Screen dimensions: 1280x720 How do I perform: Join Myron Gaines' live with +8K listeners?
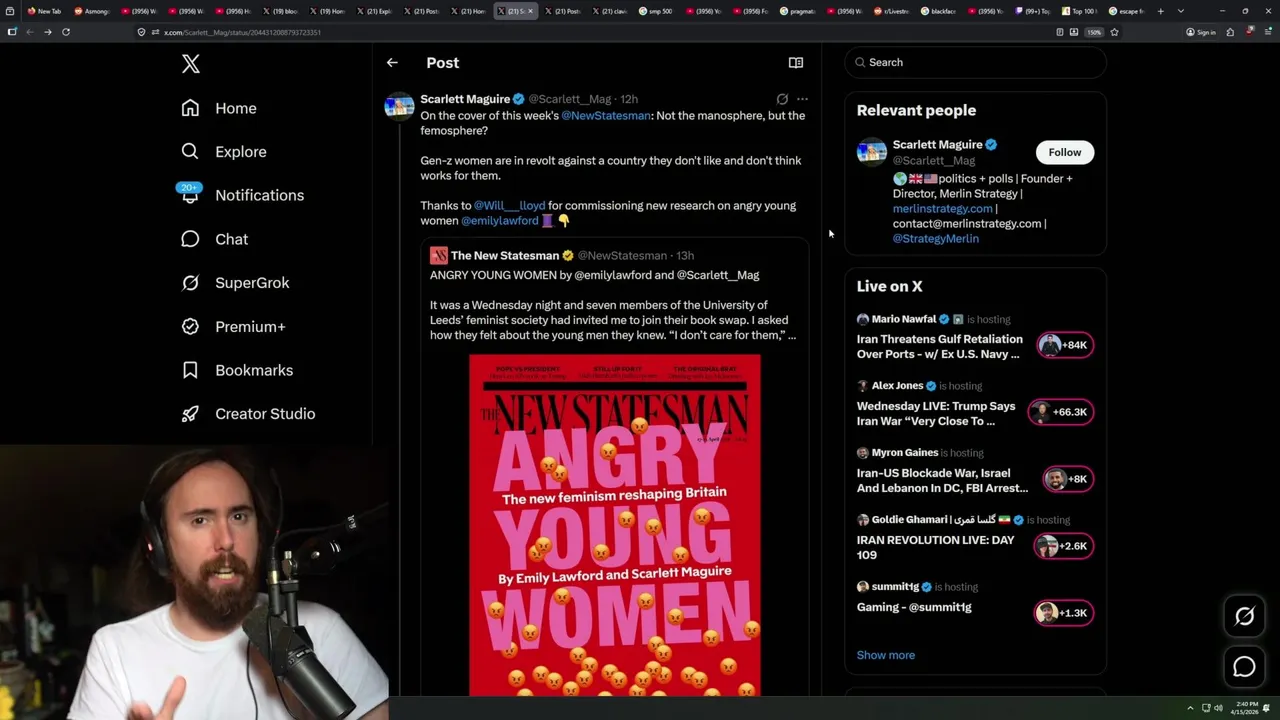click(1068, 479)
